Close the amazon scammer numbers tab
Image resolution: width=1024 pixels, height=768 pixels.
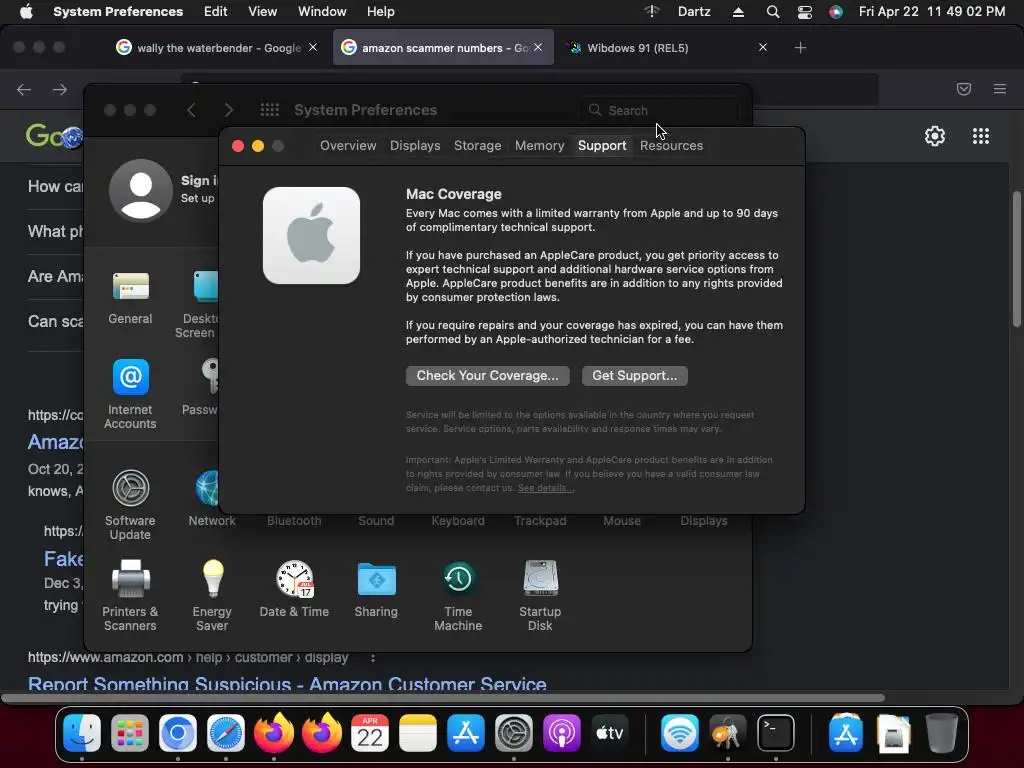click(x=537, y=47)
